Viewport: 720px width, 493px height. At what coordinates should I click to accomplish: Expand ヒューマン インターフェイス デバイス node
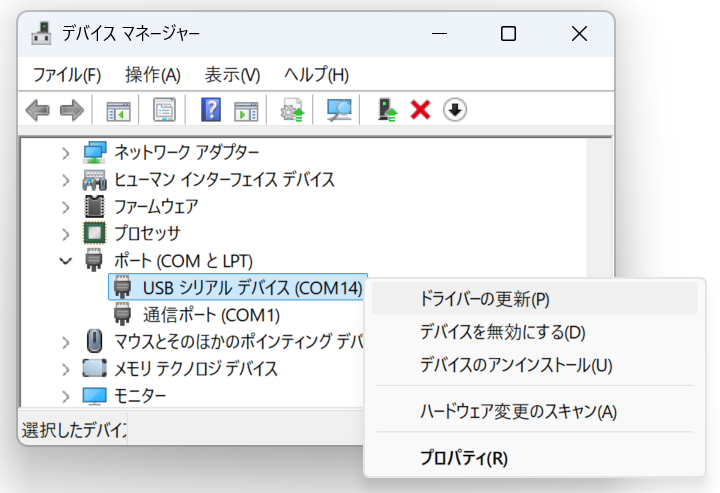tap(66, 180)
